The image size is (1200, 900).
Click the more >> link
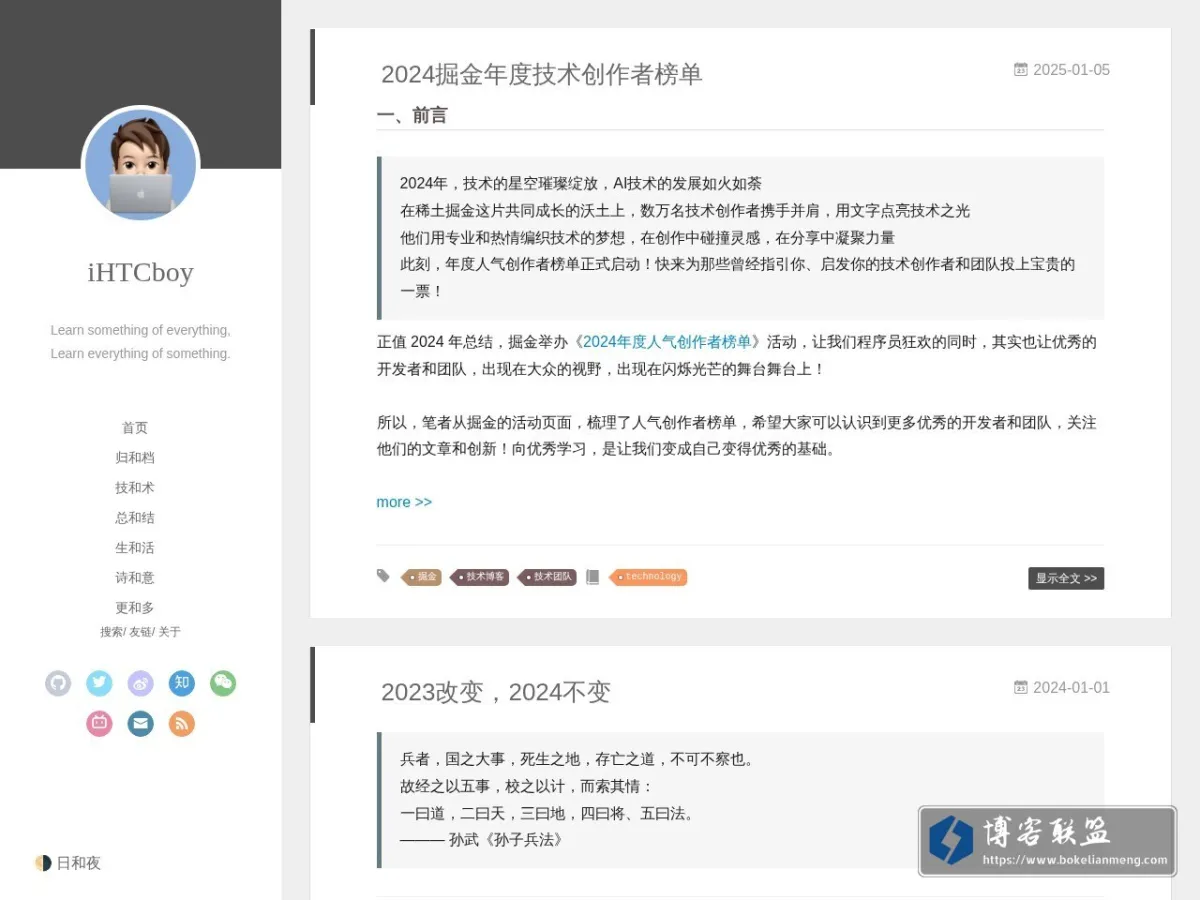coord(404,502)
